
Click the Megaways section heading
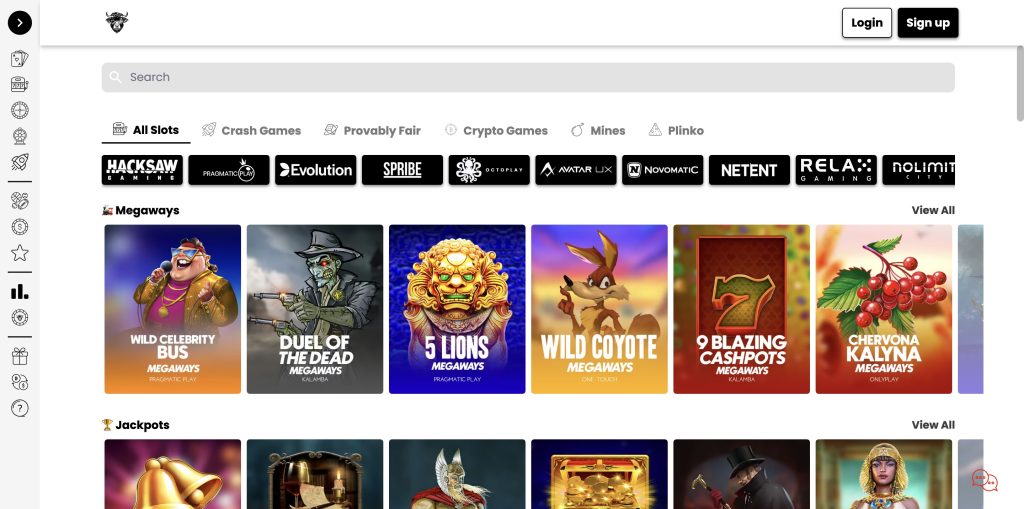[140, 210]
